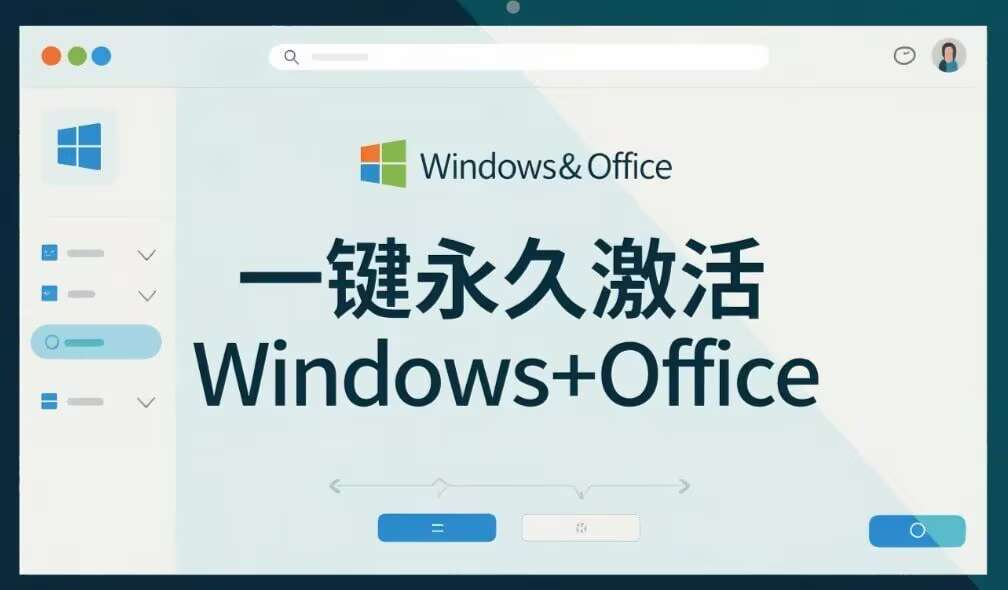Click the four-color Windows&Office logo

click(383, 164)
